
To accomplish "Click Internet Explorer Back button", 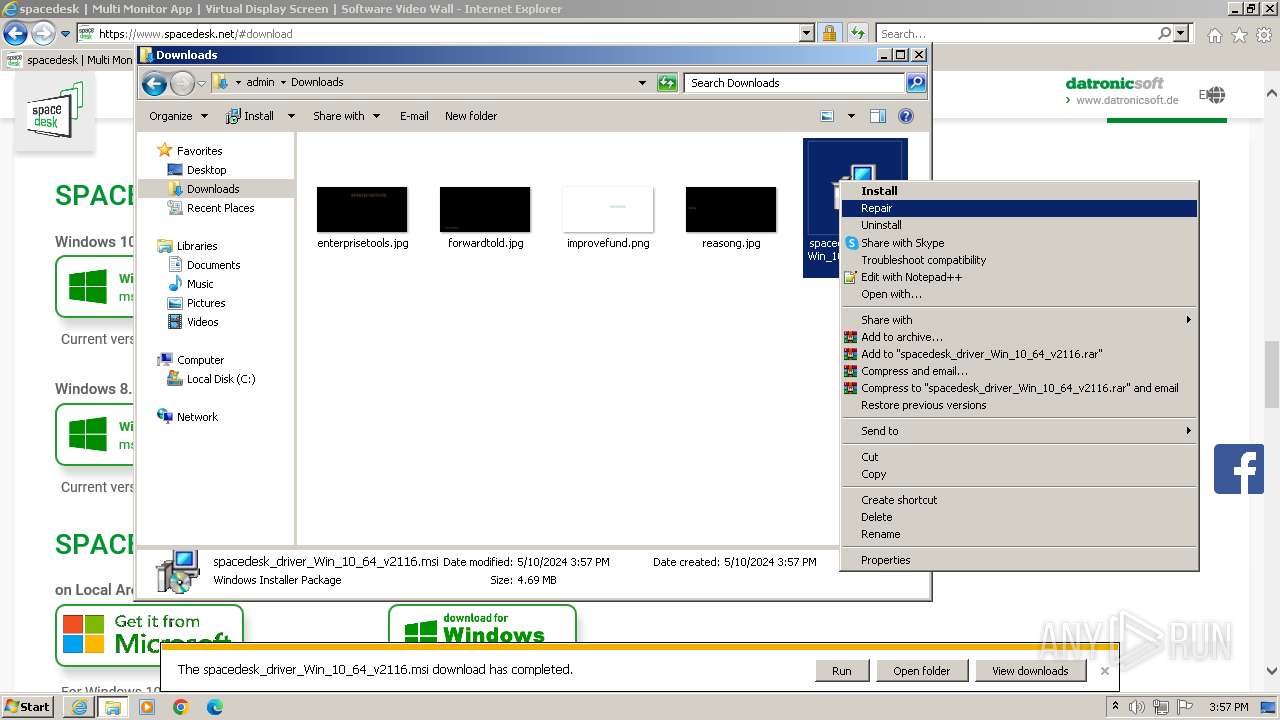I will [15, 34].
